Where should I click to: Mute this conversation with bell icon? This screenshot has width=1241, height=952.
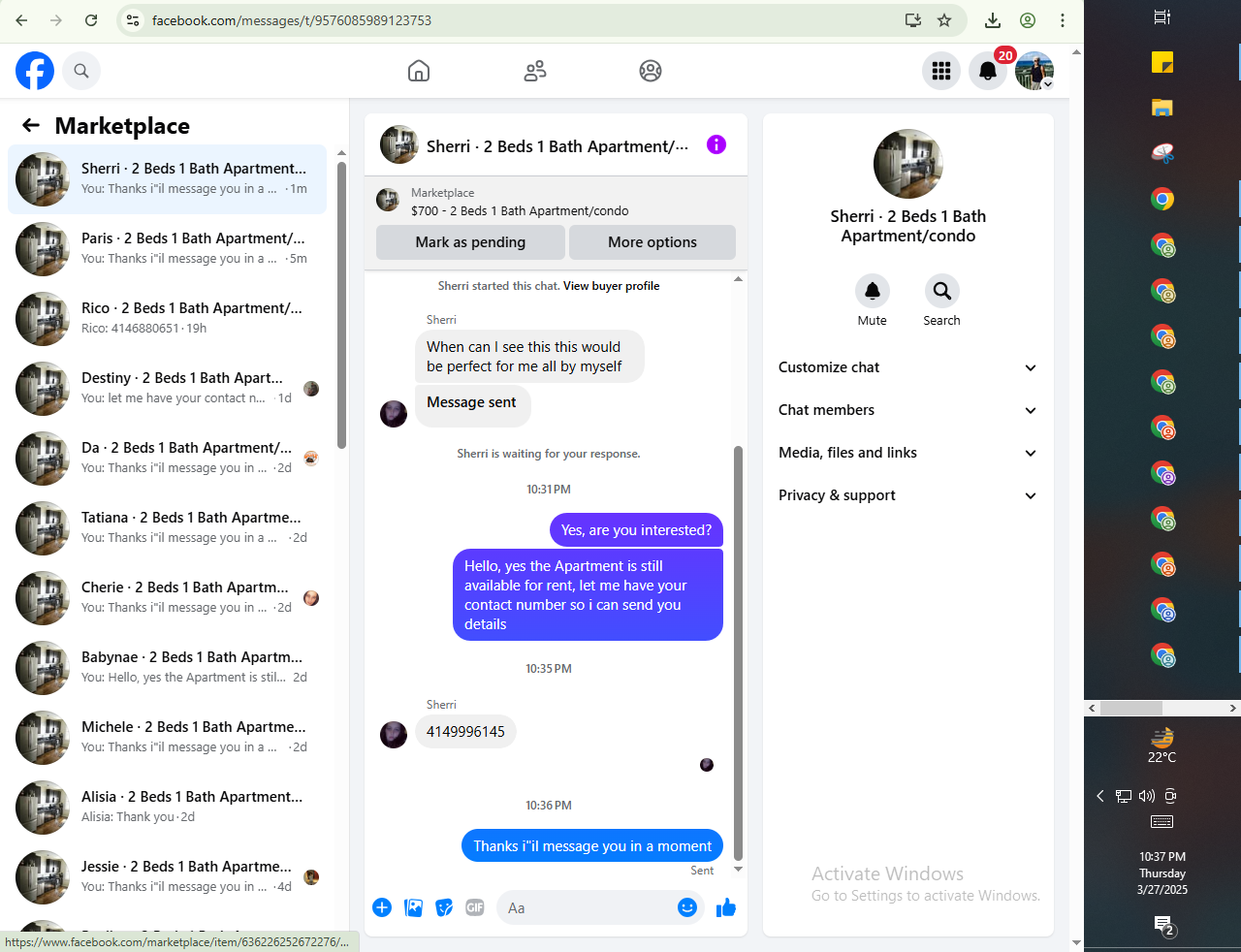[x=873, y=291]
